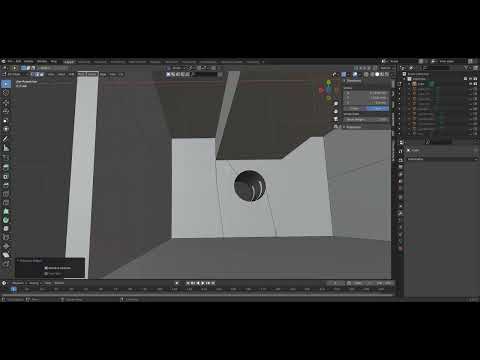Jump to the timeline start frame
Image resolution: width=480 pixels, height=360 pixels.
click(x=187, y=283)
